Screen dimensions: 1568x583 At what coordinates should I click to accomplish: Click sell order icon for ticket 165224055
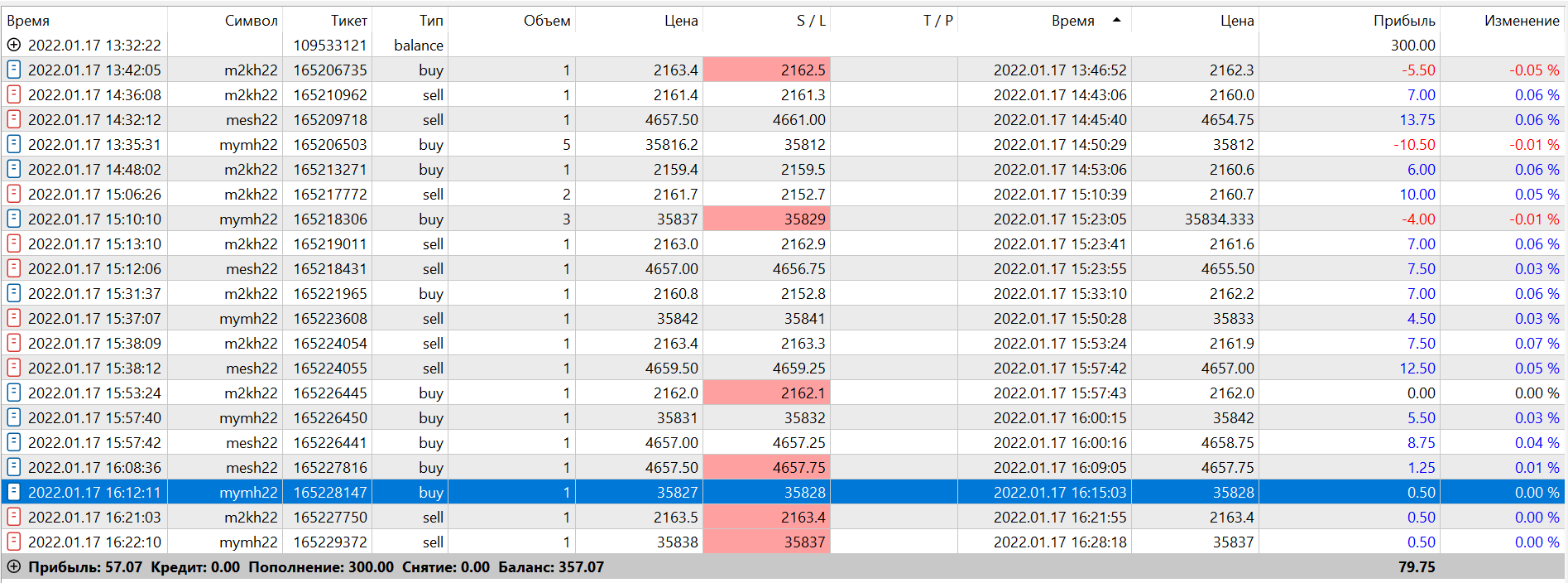coord(14,368)
